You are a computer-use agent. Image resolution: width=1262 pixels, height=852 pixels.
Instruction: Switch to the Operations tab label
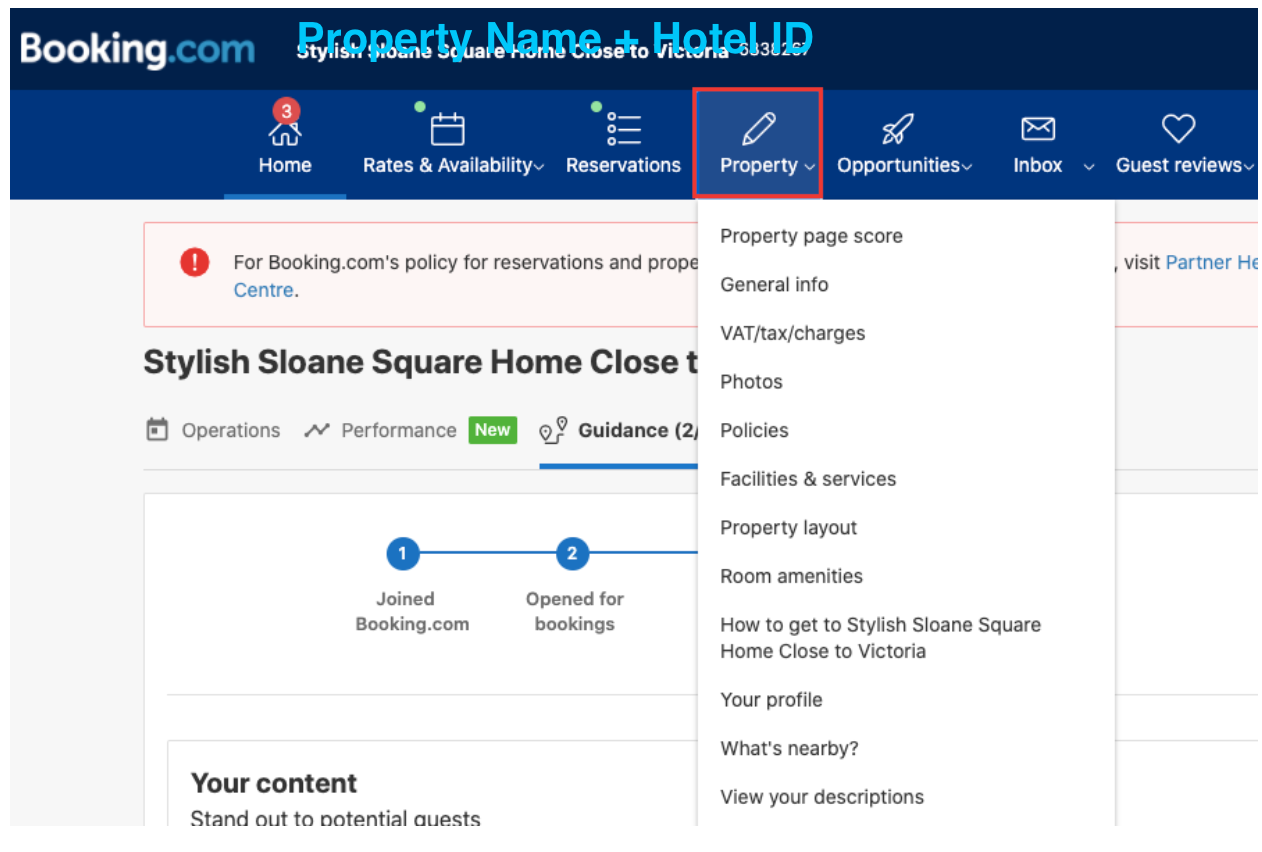tap(231, 431)
